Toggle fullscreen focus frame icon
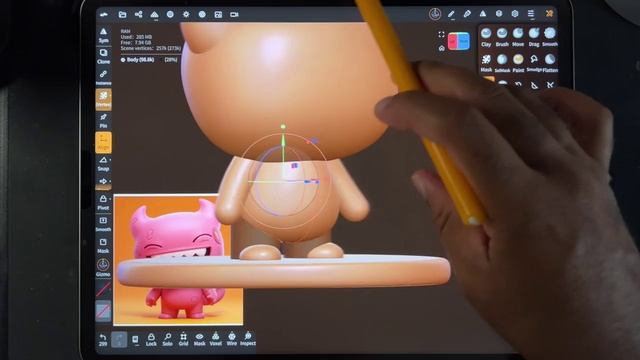This screenshot has height=360, width=640. [441, 35]
